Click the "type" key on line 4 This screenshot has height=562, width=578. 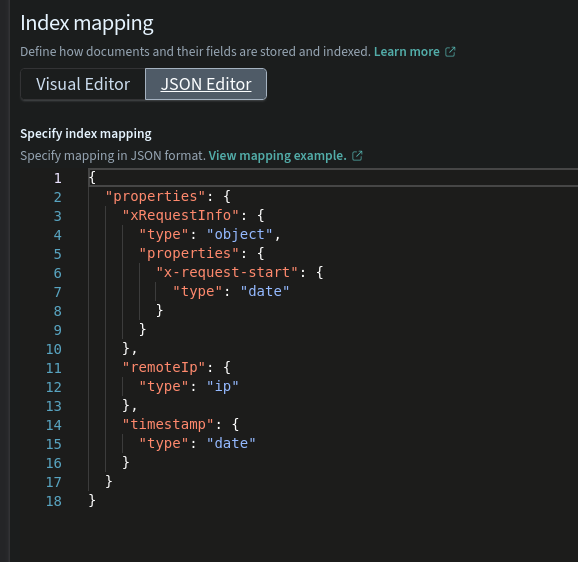(164, 234)
